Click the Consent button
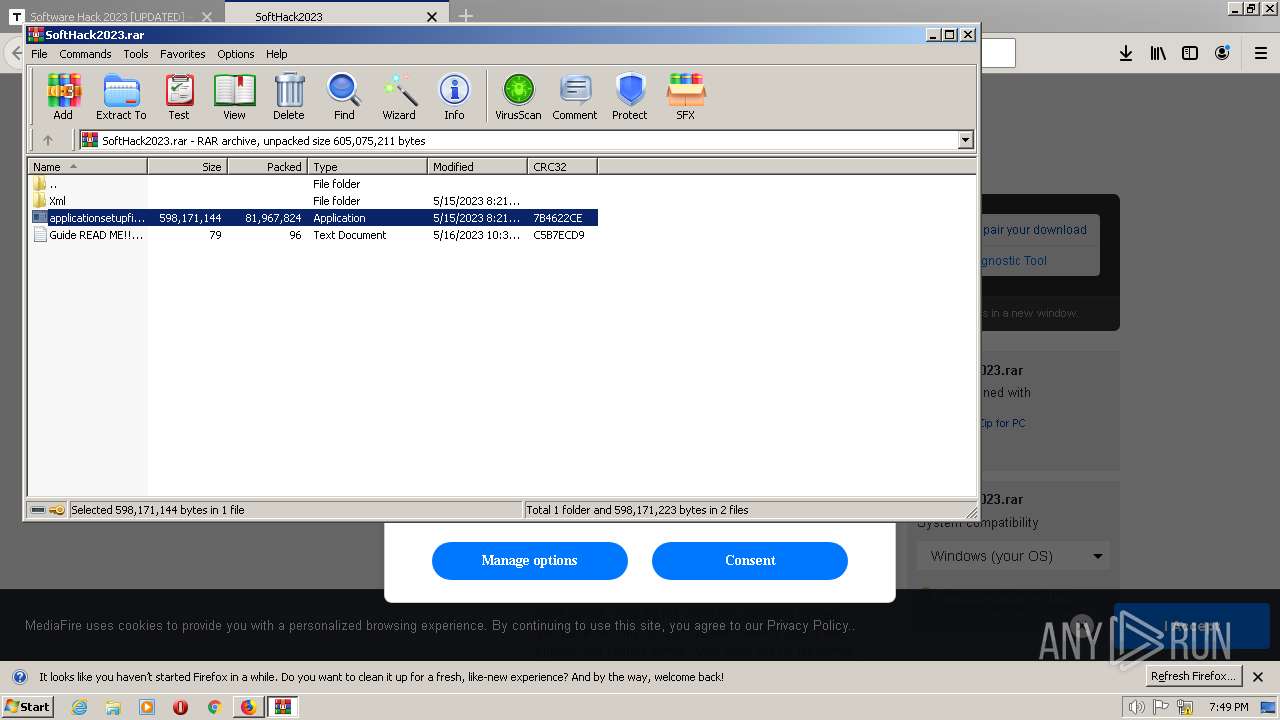The width and height of the screenshot is (1280, 720). [750, 560]
